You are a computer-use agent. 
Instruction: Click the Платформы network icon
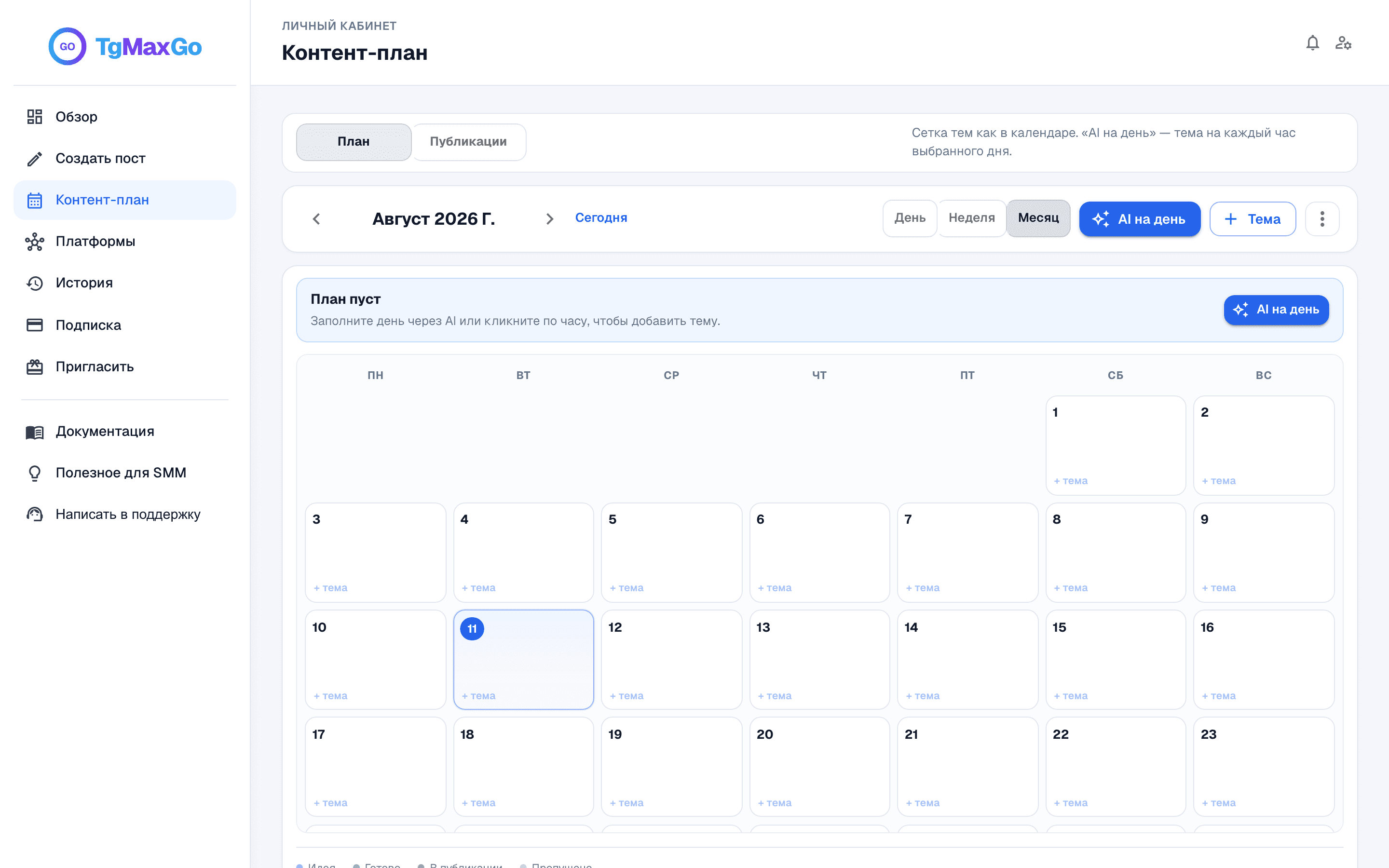pyautogui.click(x=34, y=242)
